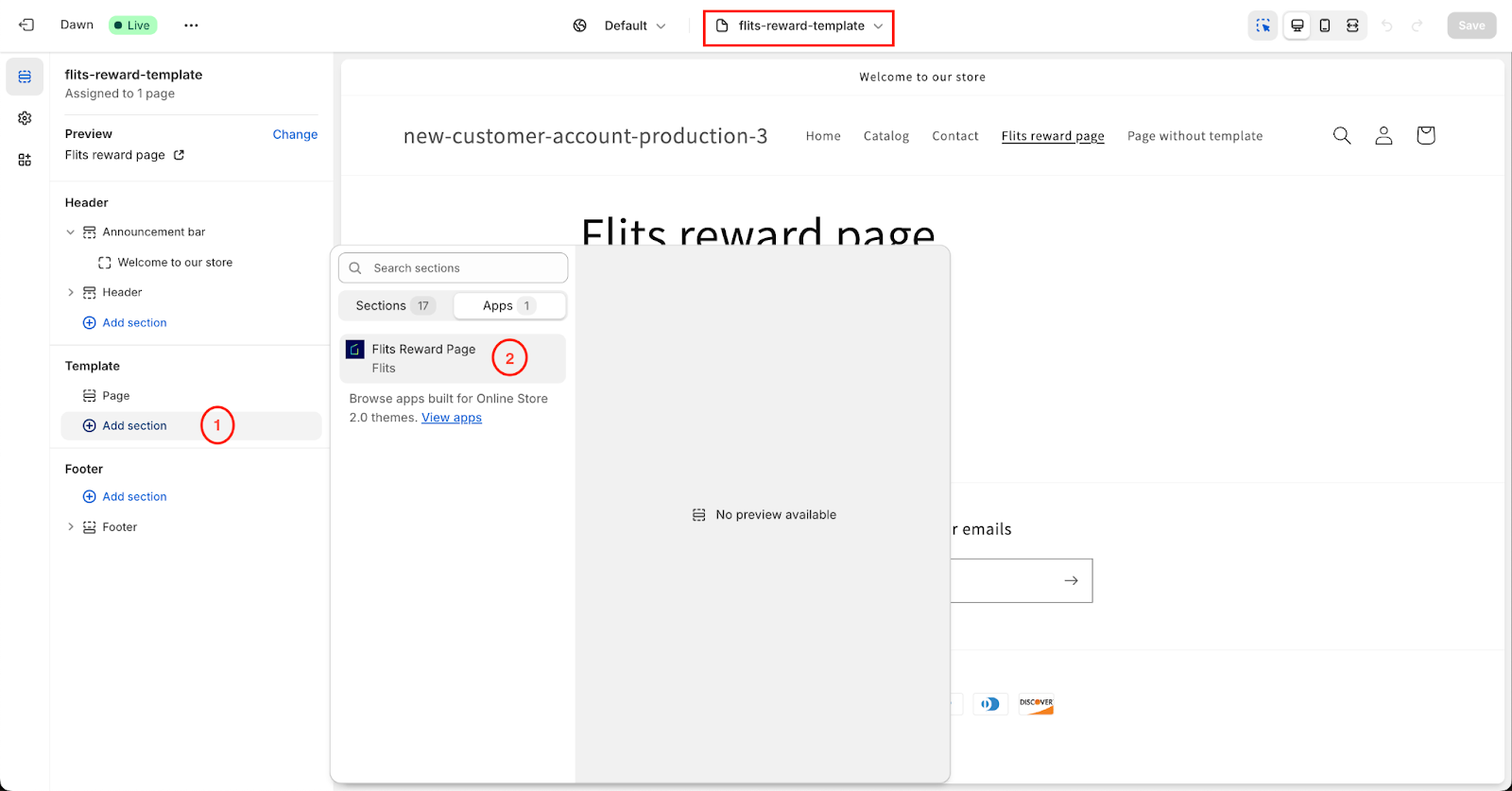The image size is (1512, 791).
Task: Click 'Welcome to our store' announcement in preview
Action: pyautogui.click(x=922, y=77)
